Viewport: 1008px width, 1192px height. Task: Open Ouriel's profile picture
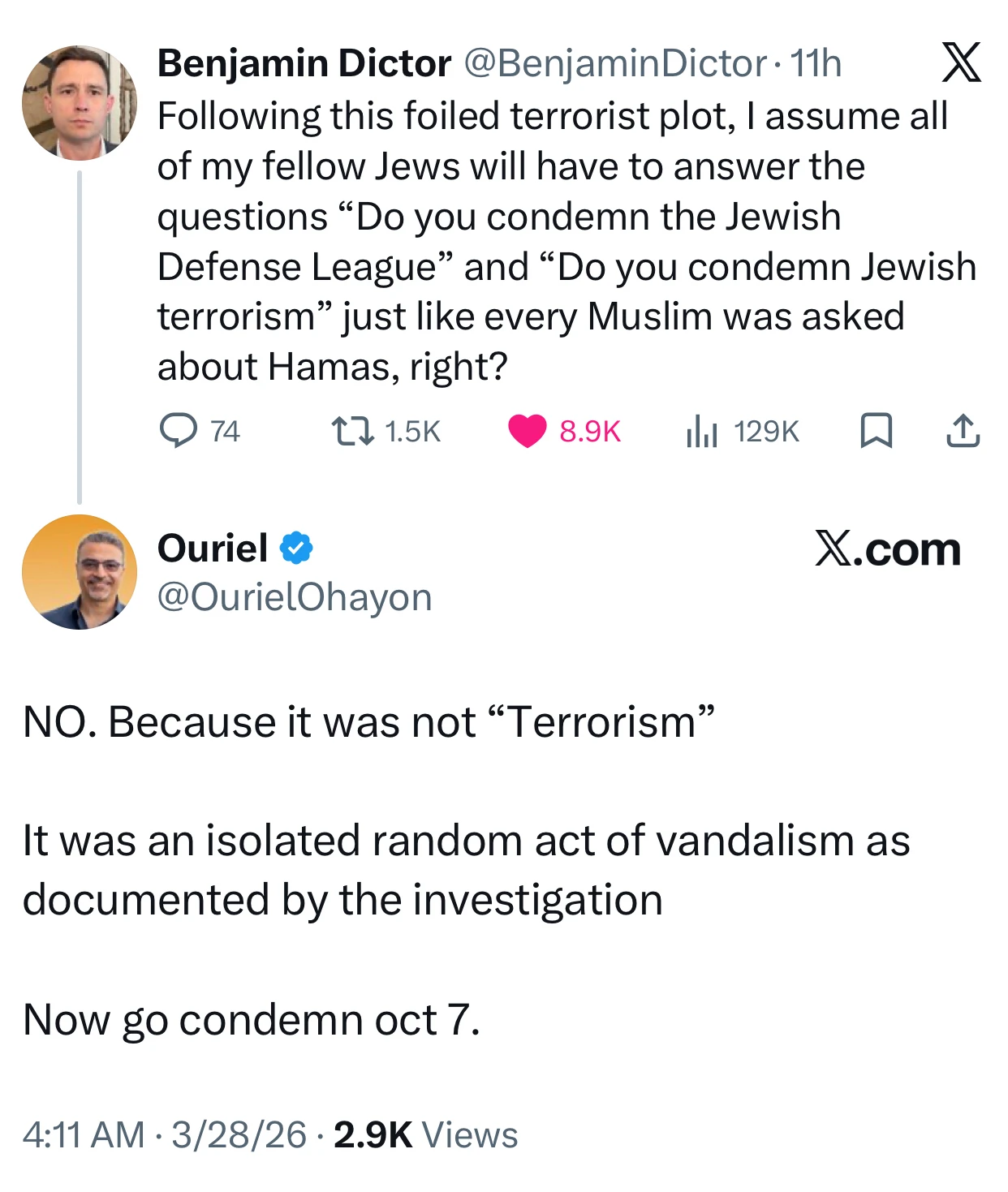[x=80, y=572]
